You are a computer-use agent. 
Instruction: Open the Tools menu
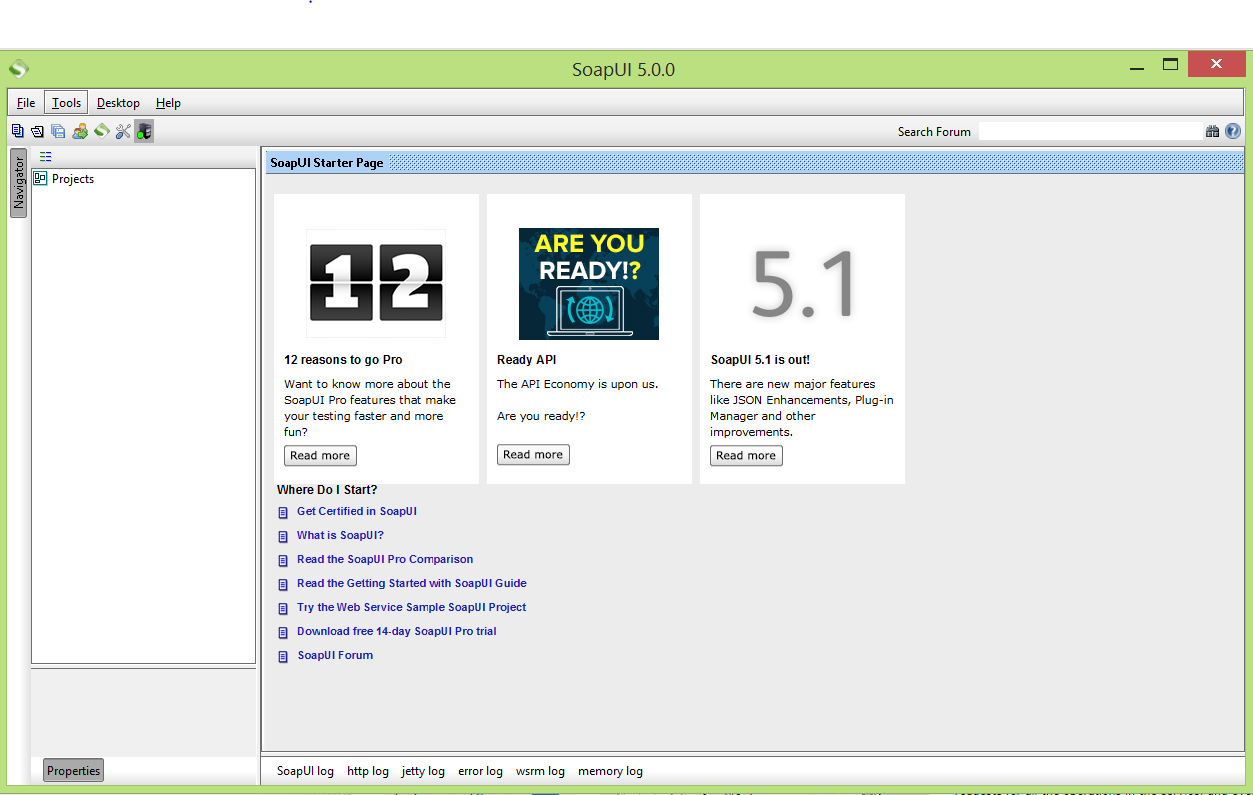click(64, 102)
